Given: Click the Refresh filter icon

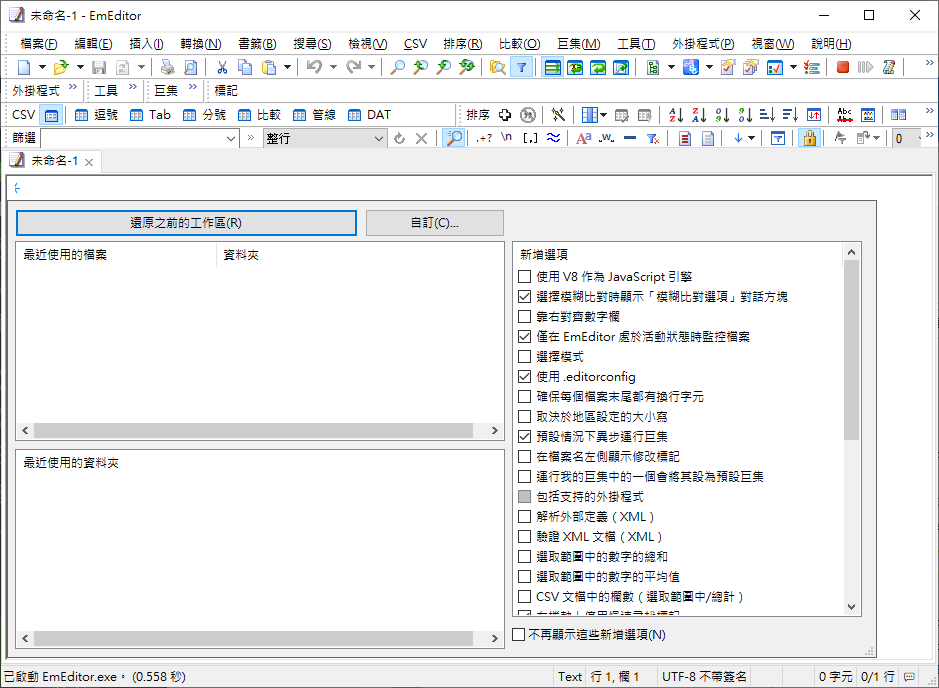Looking at the screenshot, I should (x=399, y=138).
